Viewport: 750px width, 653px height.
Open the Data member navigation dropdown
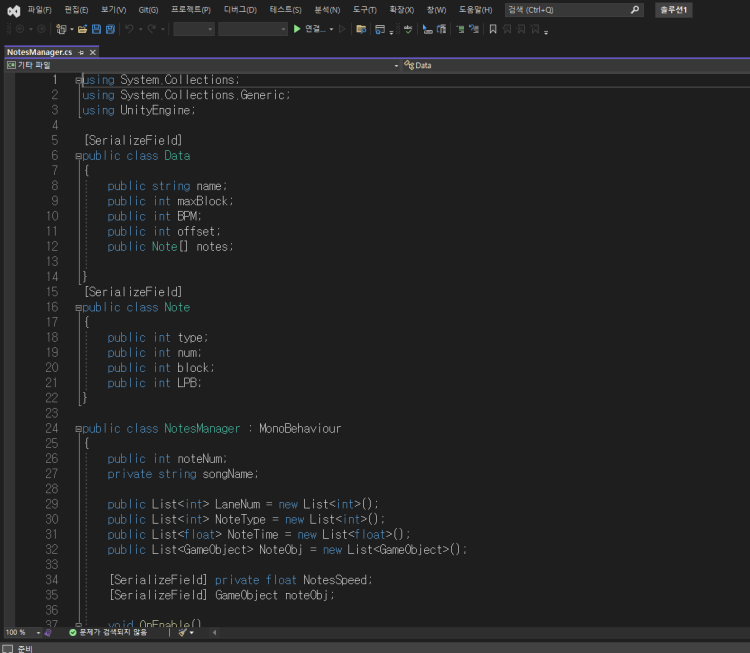pyautogui.click(x=576, y=66)
